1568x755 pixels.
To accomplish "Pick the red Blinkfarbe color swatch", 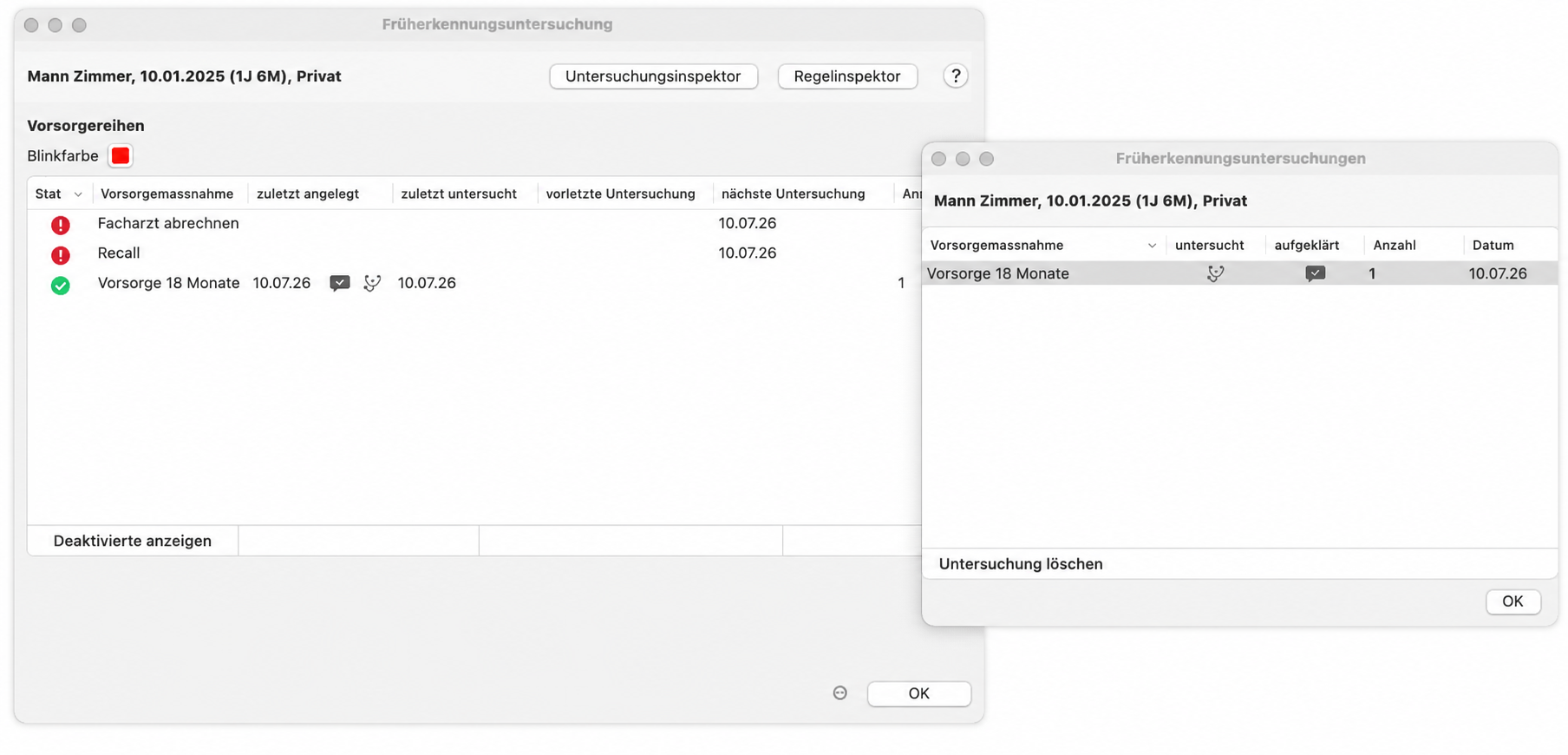I will pos(121,156).
